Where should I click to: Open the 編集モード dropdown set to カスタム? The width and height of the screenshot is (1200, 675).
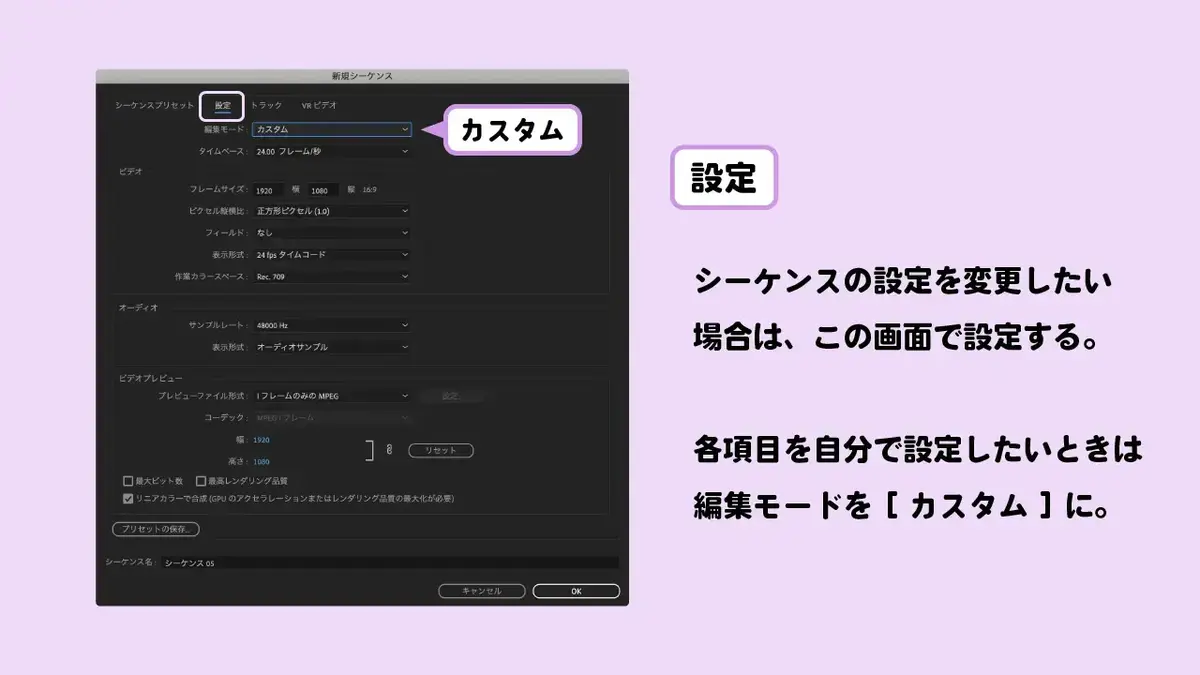coord(332,129)
